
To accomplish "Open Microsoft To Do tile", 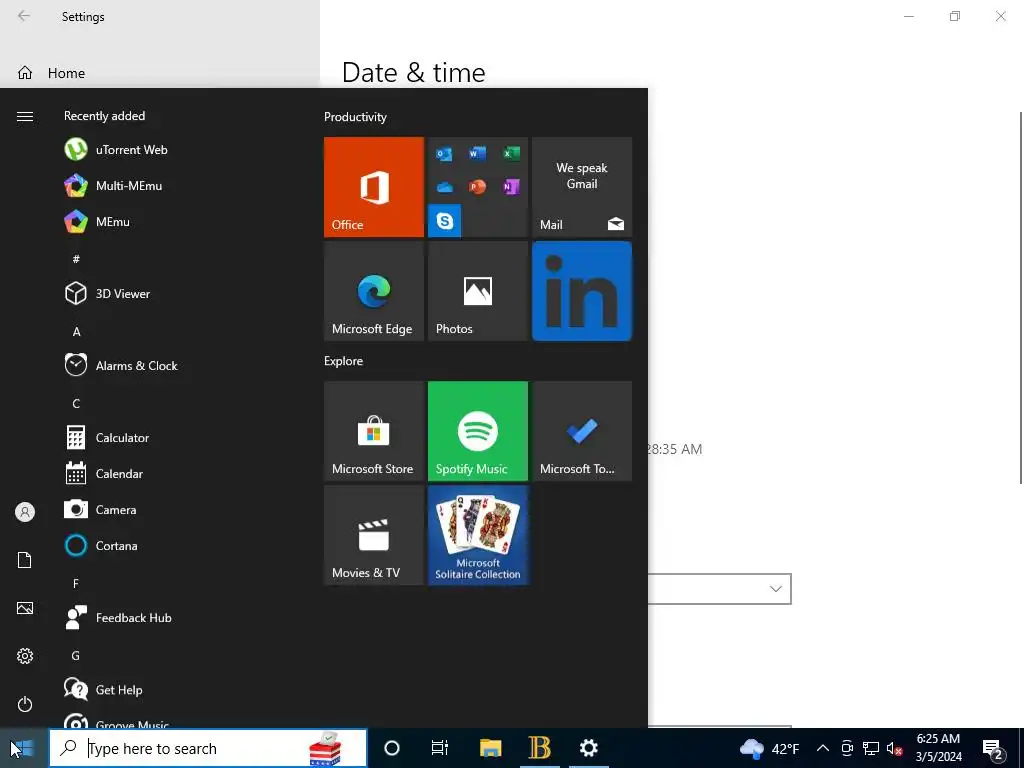I will click(x=582, y=431).
